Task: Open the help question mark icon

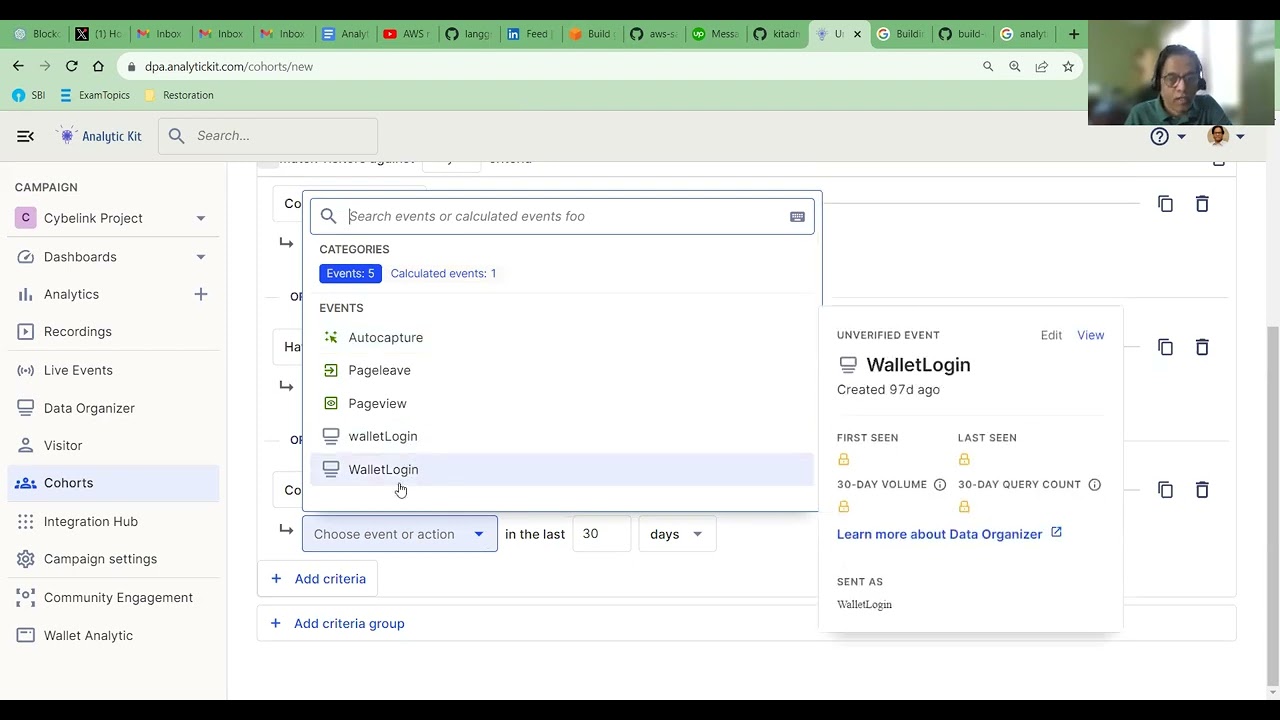Action: coord(1159,136)
